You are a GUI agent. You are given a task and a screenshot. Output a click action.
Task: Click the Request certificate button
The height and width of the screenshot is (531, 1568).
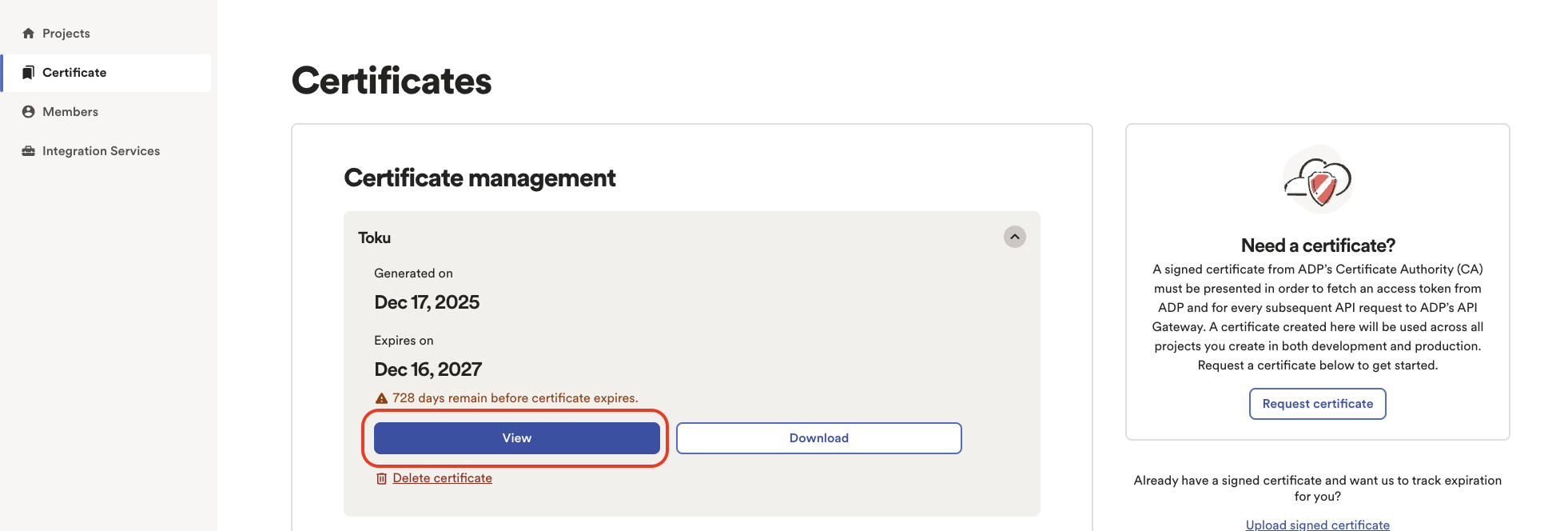coord(1318,404)
